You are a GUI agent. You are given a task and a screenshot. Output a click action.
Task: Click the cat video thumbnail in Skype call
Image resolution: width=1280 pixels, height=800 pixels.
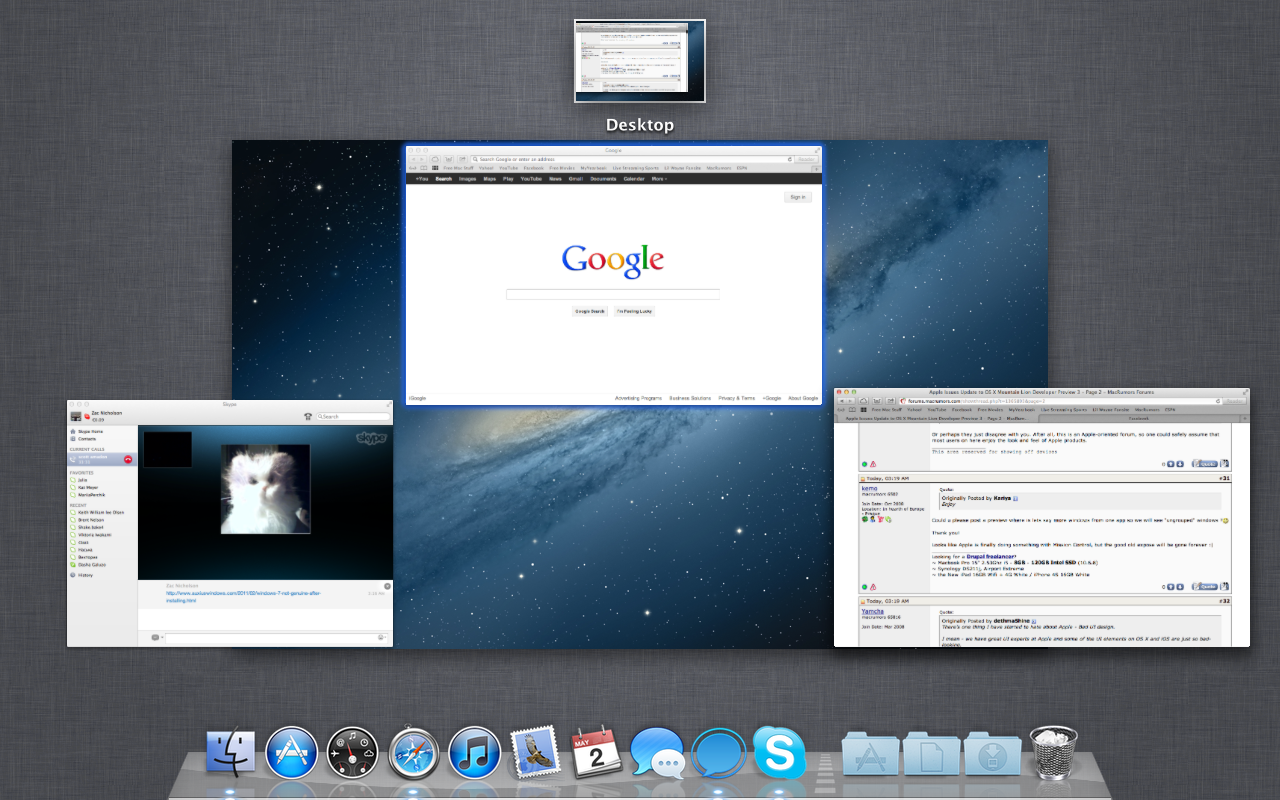pos(265,489)
